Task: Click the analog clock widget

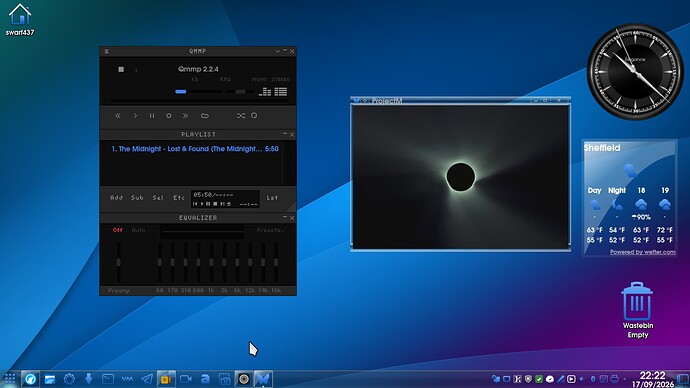Action: [635, 71]
